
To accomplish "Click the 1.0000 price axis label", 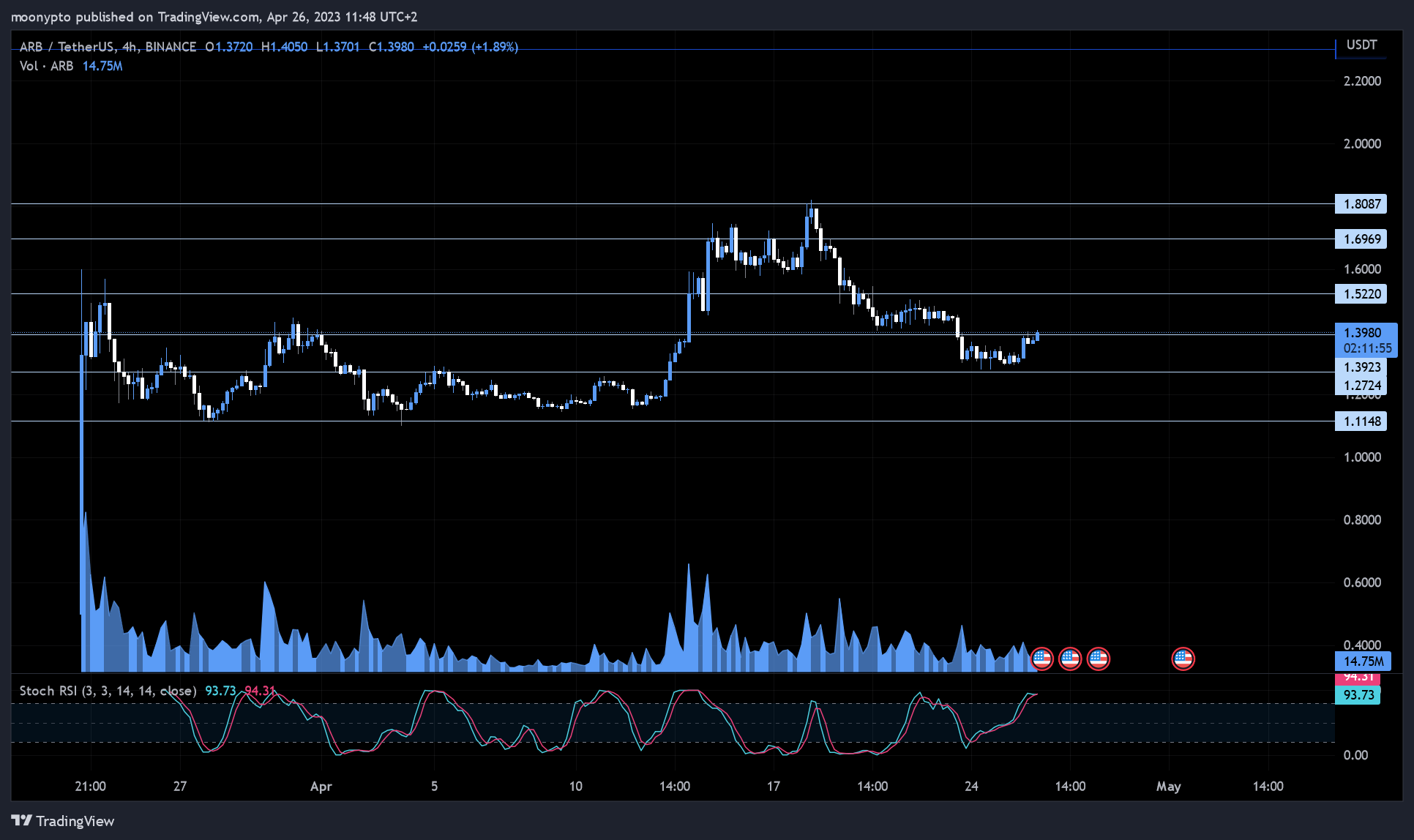I will coord(1362,457).
